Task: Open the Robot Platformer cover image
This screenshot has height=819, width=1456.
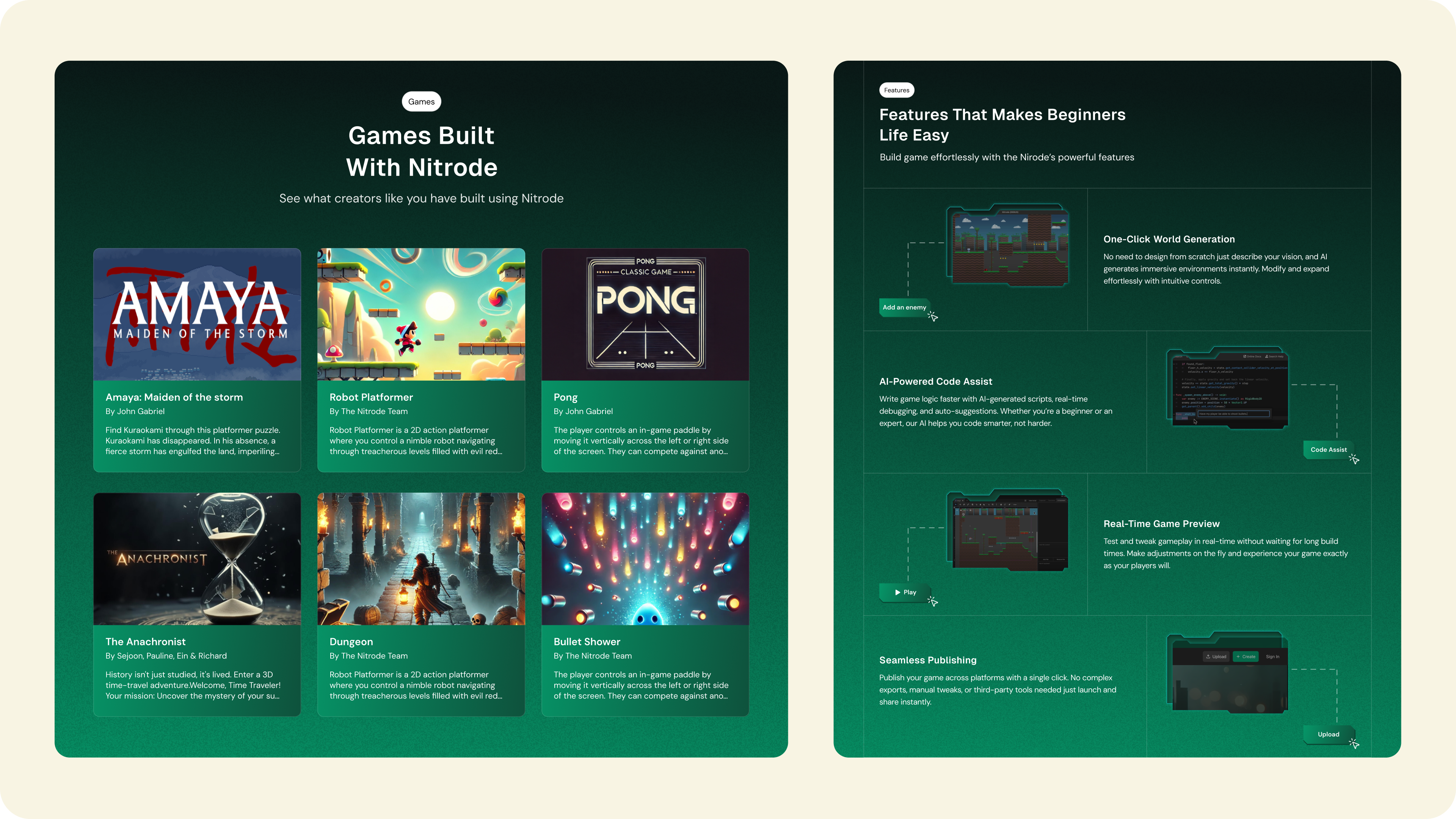Action: 421,314
